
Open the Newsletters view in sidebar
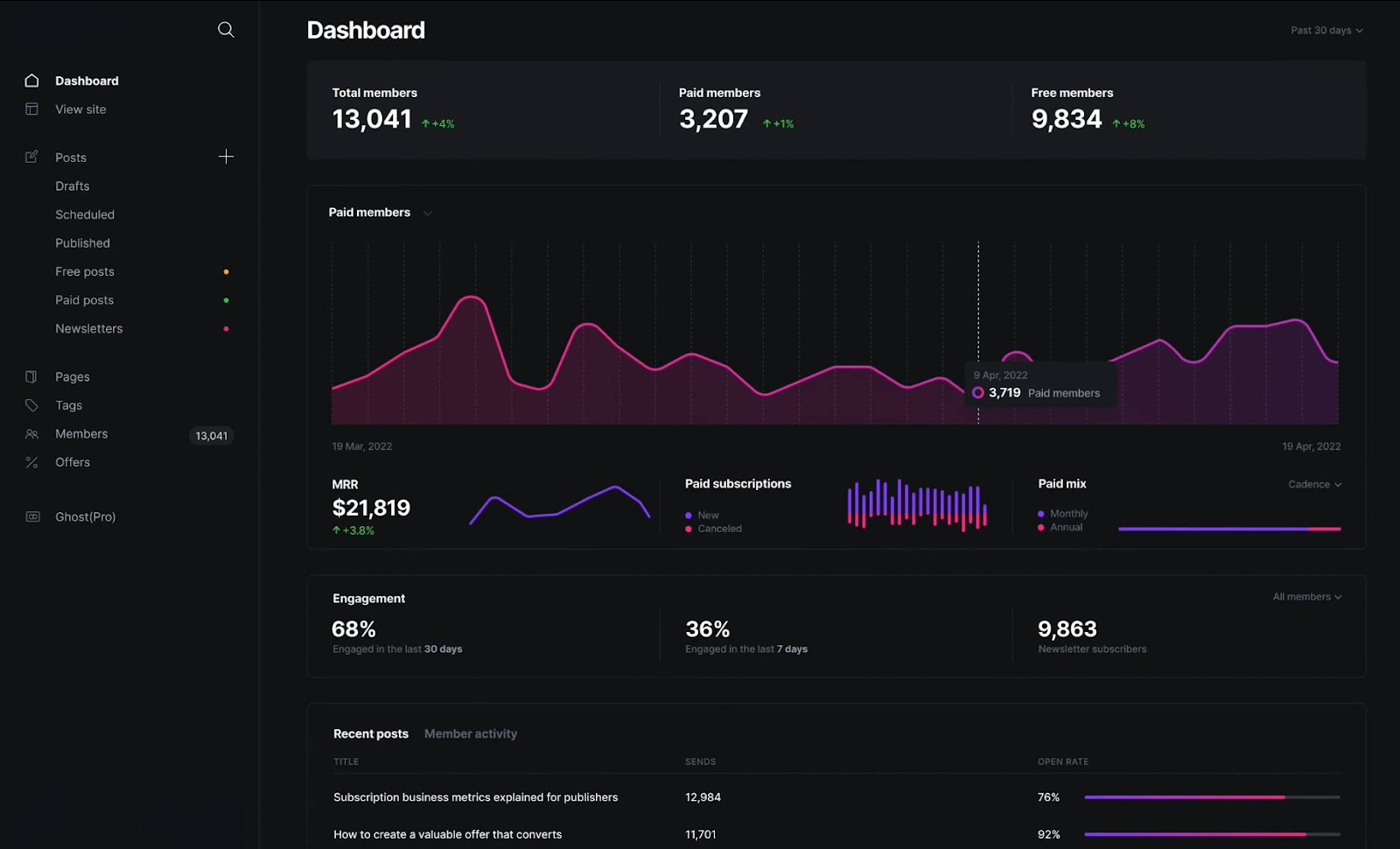[x=89, y=329]
